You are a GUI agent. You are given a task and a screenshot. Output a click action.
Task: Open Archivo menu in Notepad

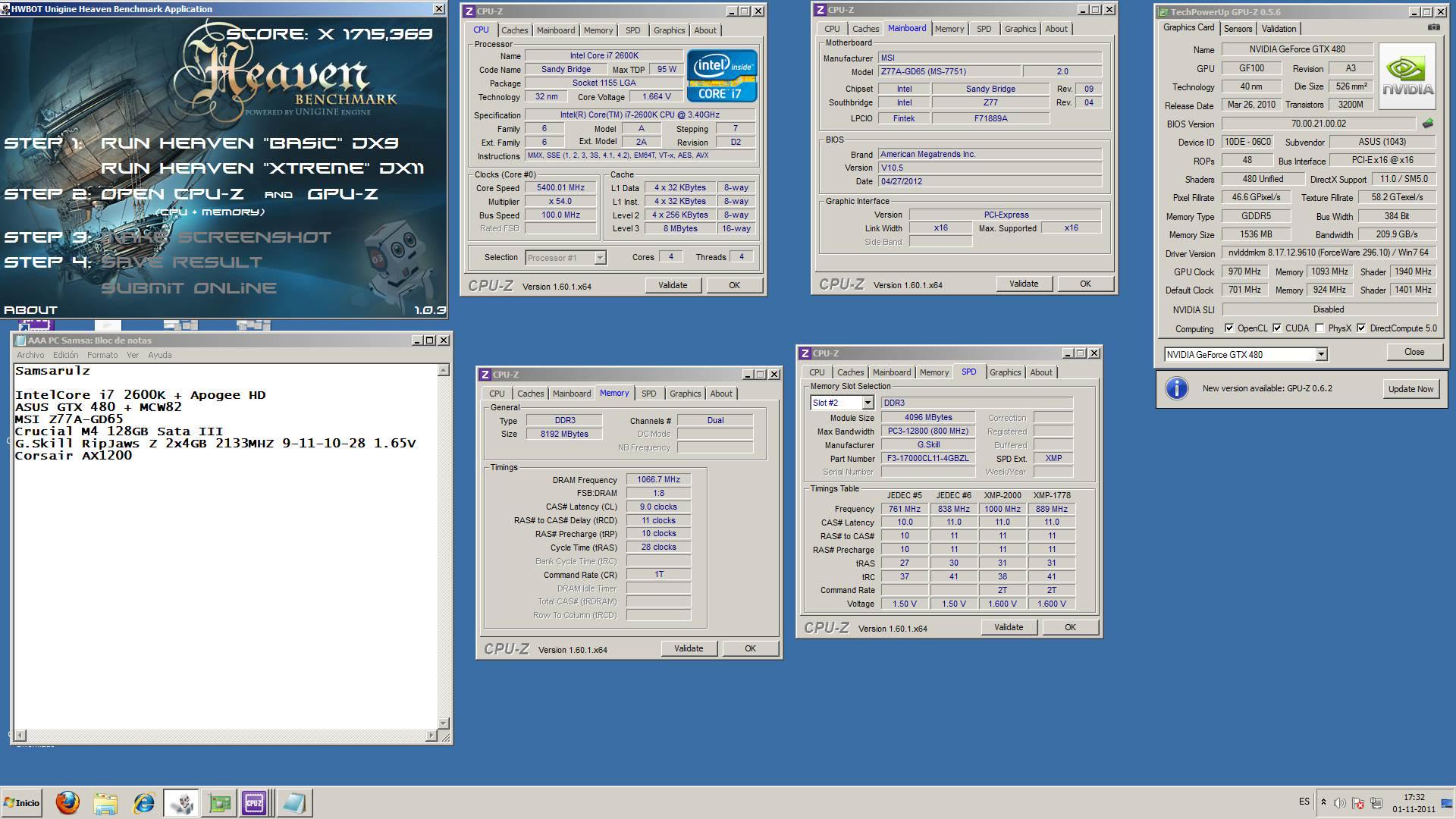coord(30,355)
